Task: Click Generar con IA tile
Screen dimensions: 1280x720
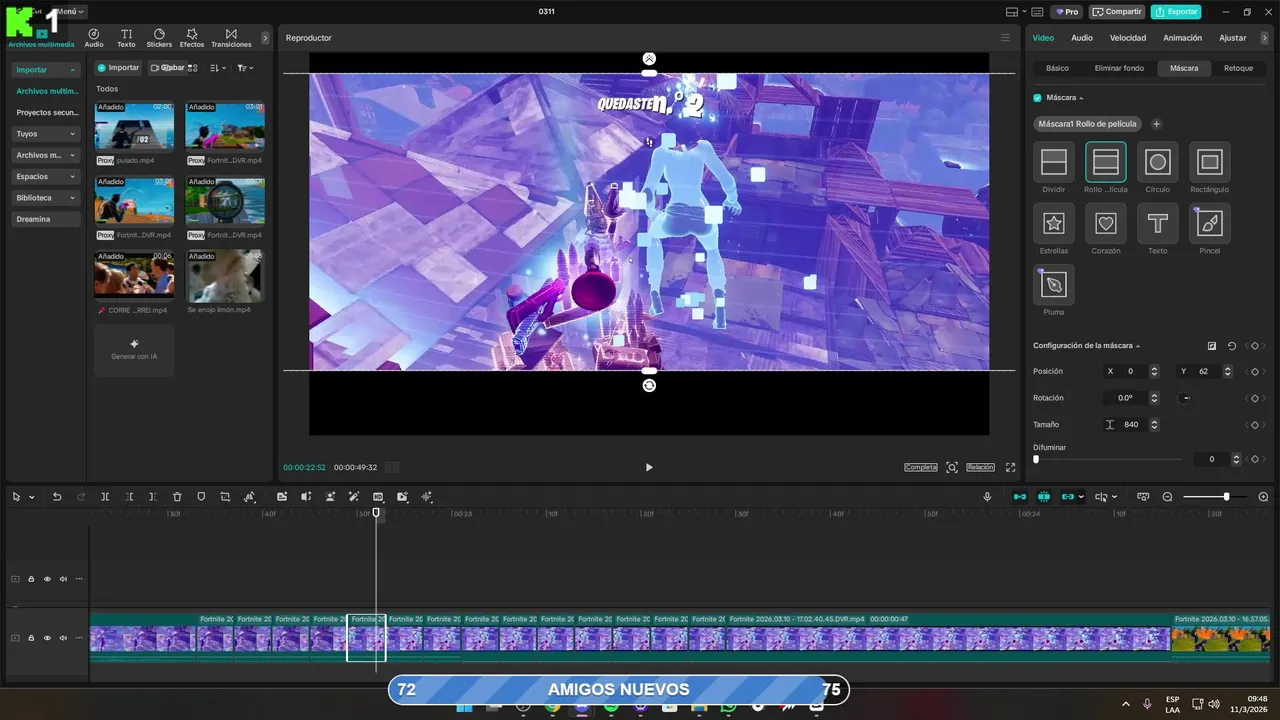Action: pos(134,350)
